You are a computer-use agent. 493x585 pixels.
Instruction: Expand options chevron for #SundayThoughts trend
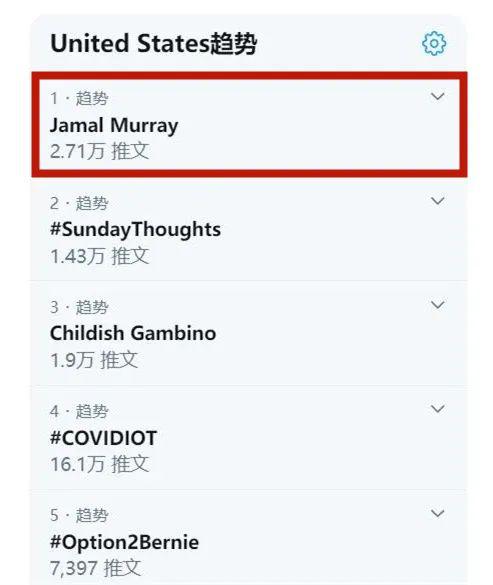point(437,201)
